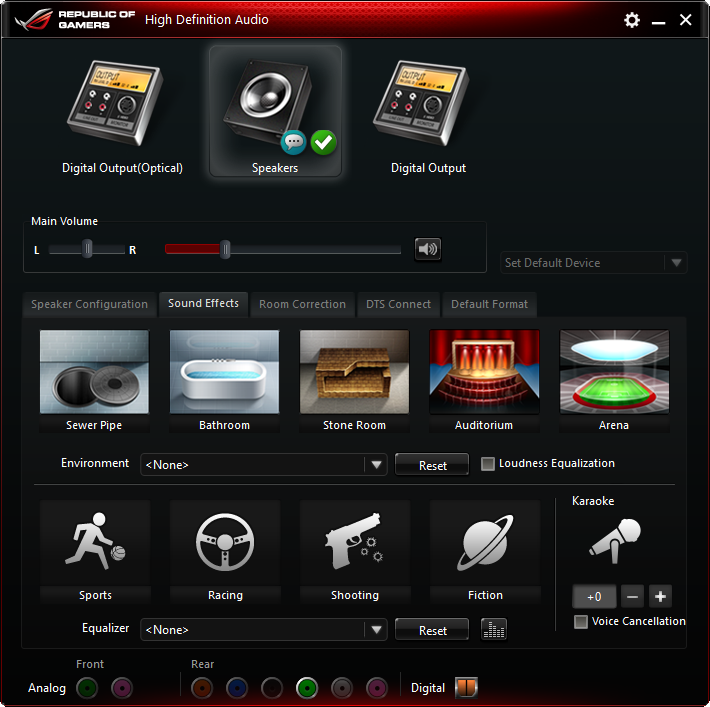Click the Digital connector jack icon

coord(466,688)
